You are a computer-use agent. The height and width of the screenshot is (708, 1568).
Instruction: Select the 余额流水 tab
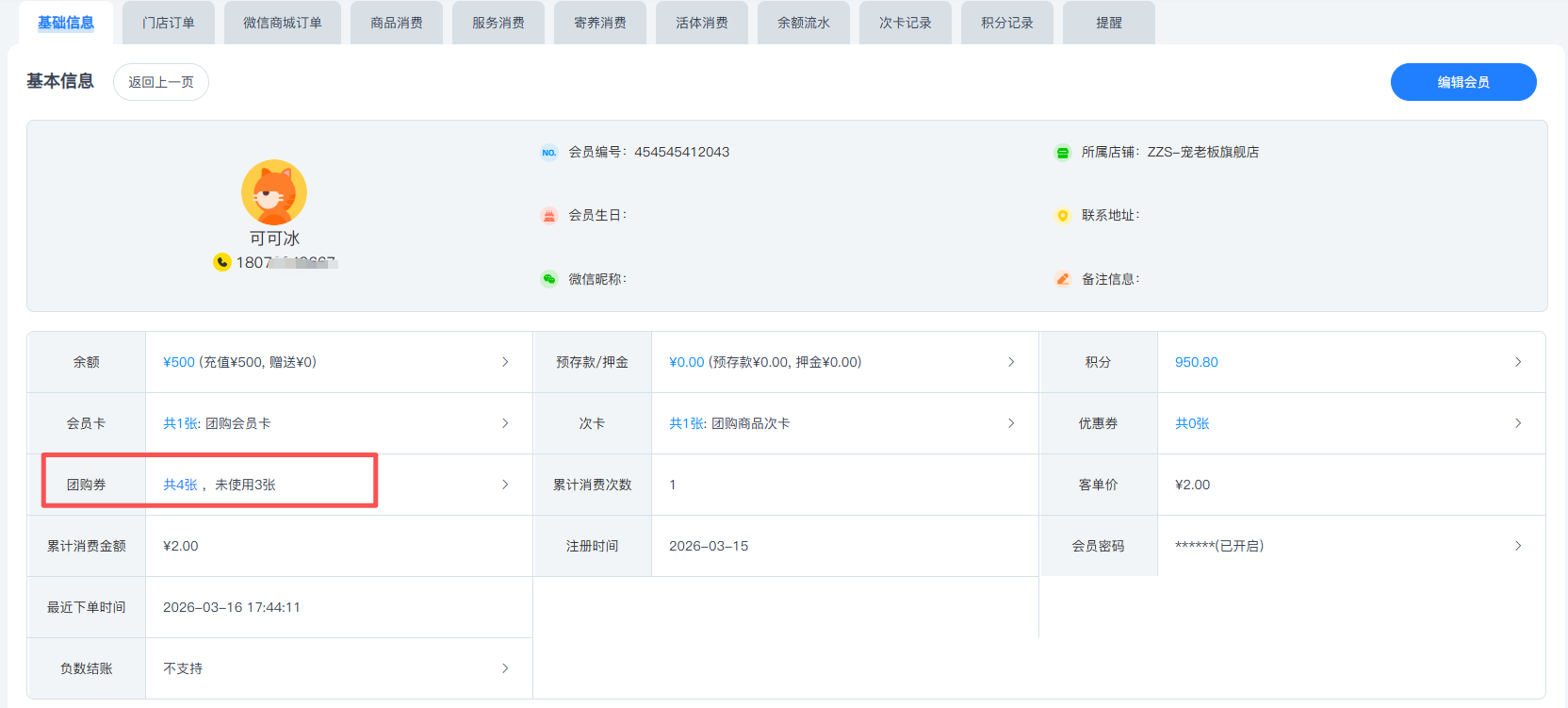point(803,23)
